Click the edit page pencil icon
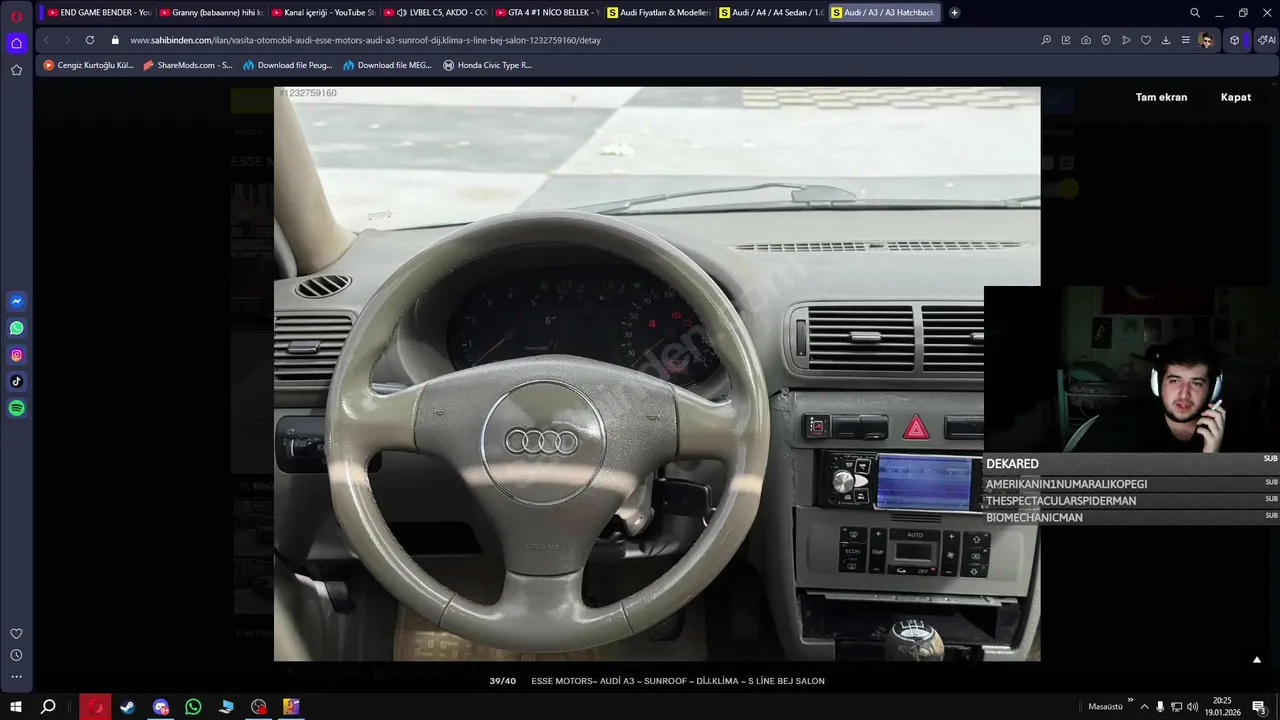 tap(1066, 40)
